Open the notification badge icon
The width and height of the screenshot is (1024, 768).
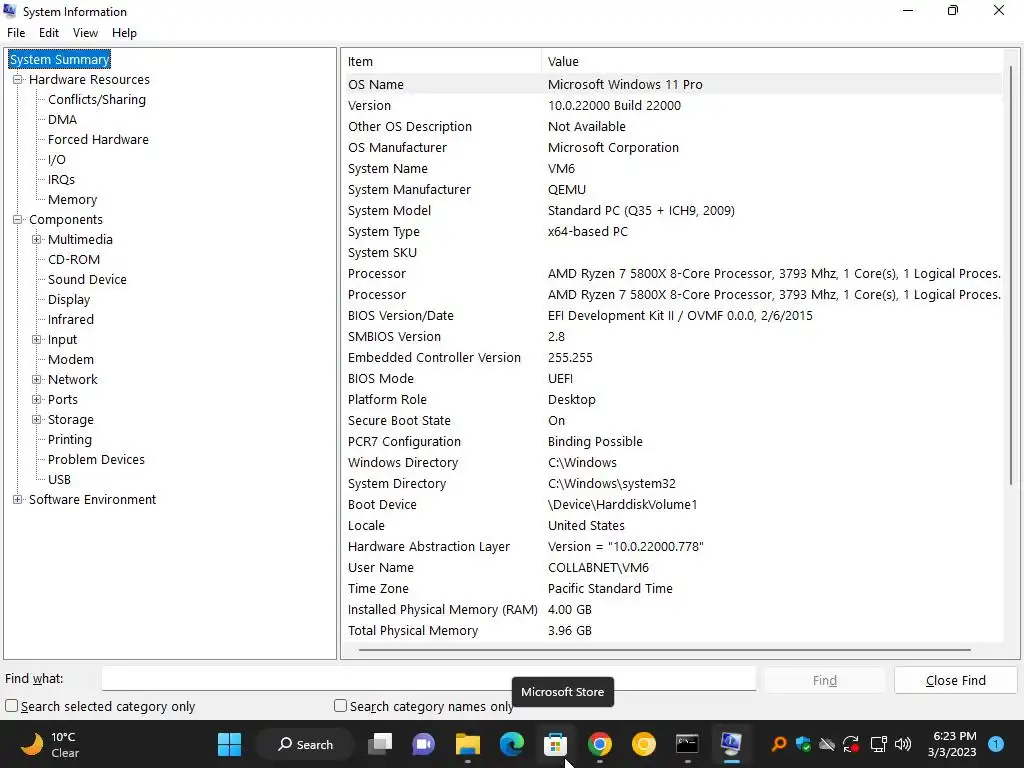click(x=996, y=744)
